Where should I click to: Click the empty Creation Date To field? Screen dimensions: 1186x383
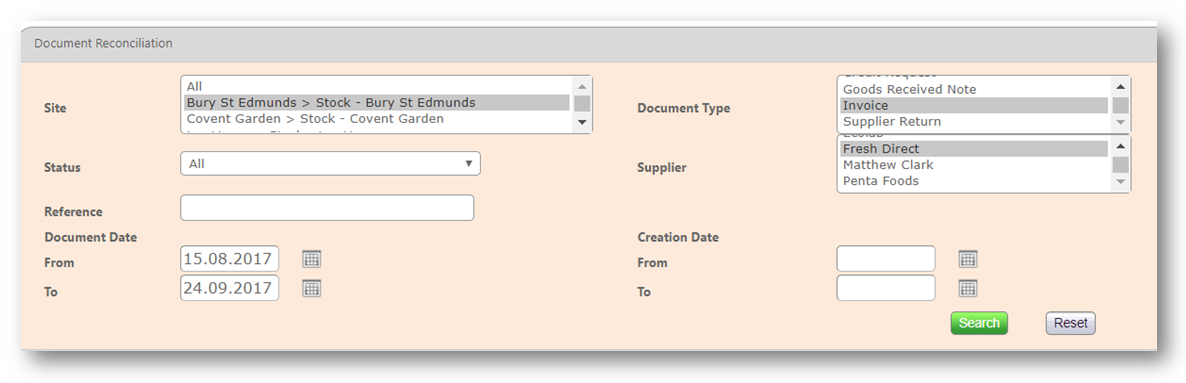886,288
